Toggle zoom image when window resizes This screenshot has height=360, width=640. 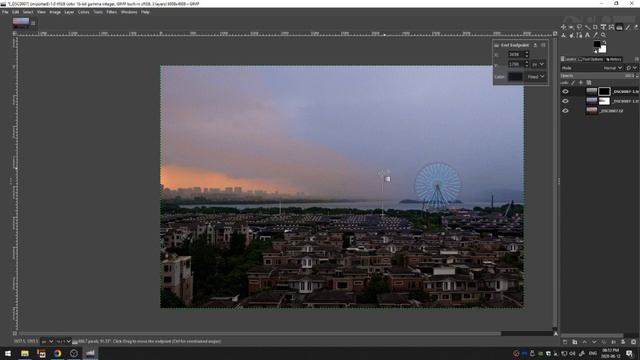pyautogui.click(x=555, y=33)
